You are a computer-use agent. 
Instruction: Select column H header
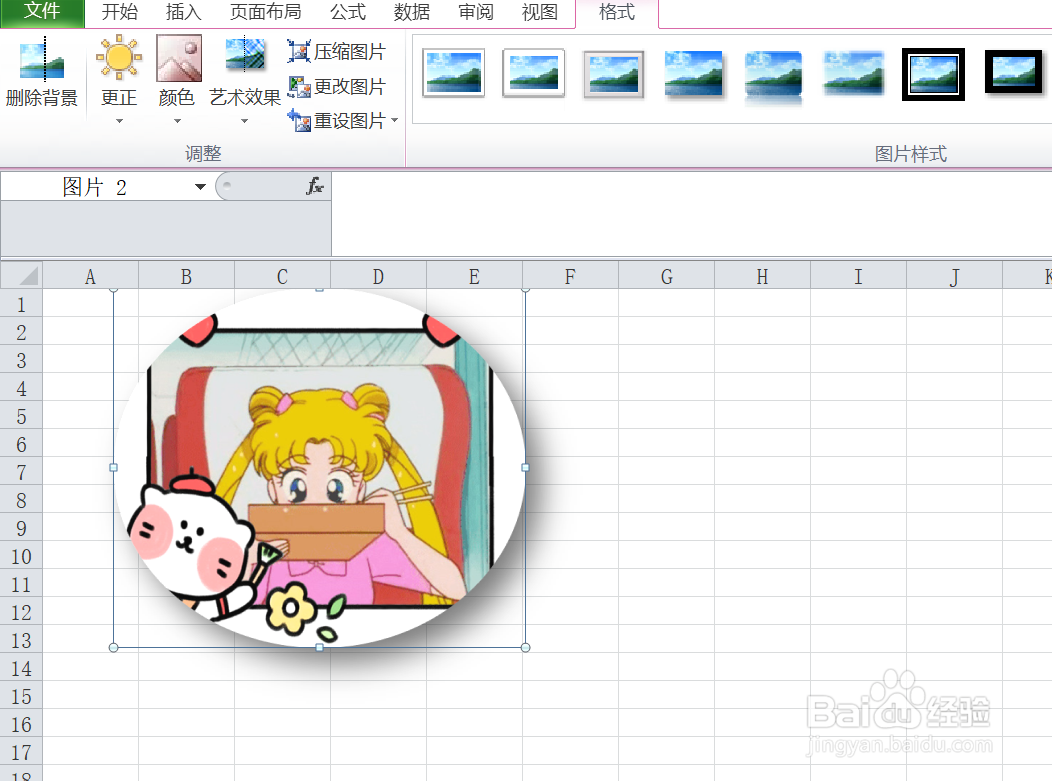coord(762,276)
